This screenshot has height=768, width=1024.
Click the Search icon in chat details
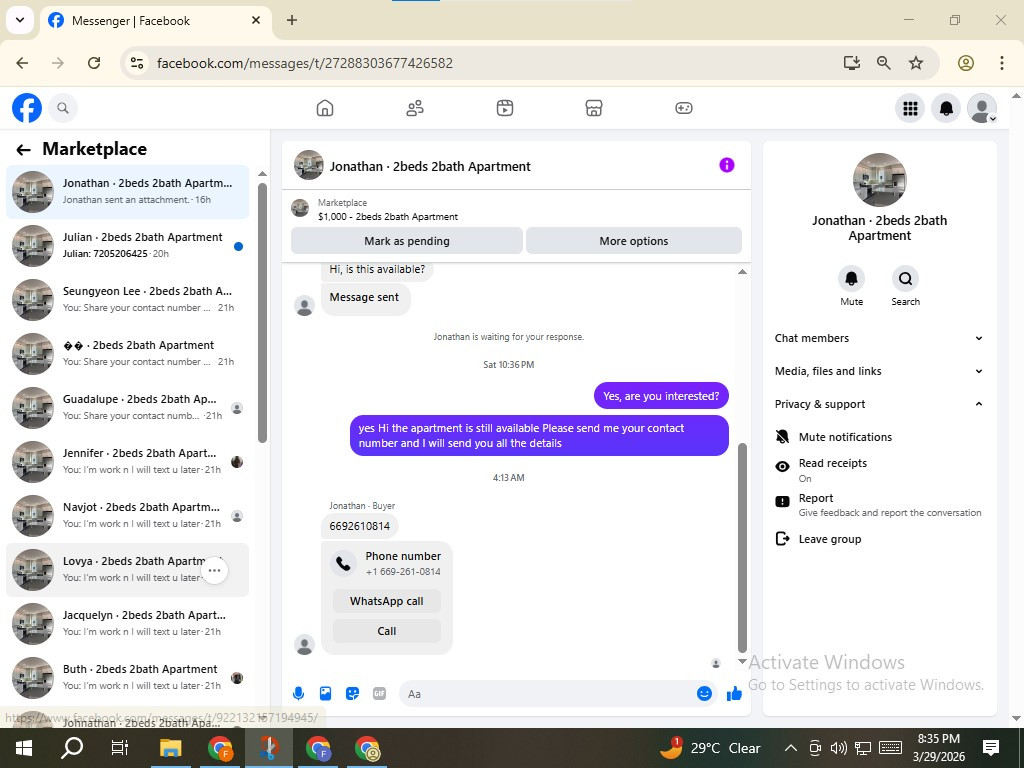coord(905,279)
